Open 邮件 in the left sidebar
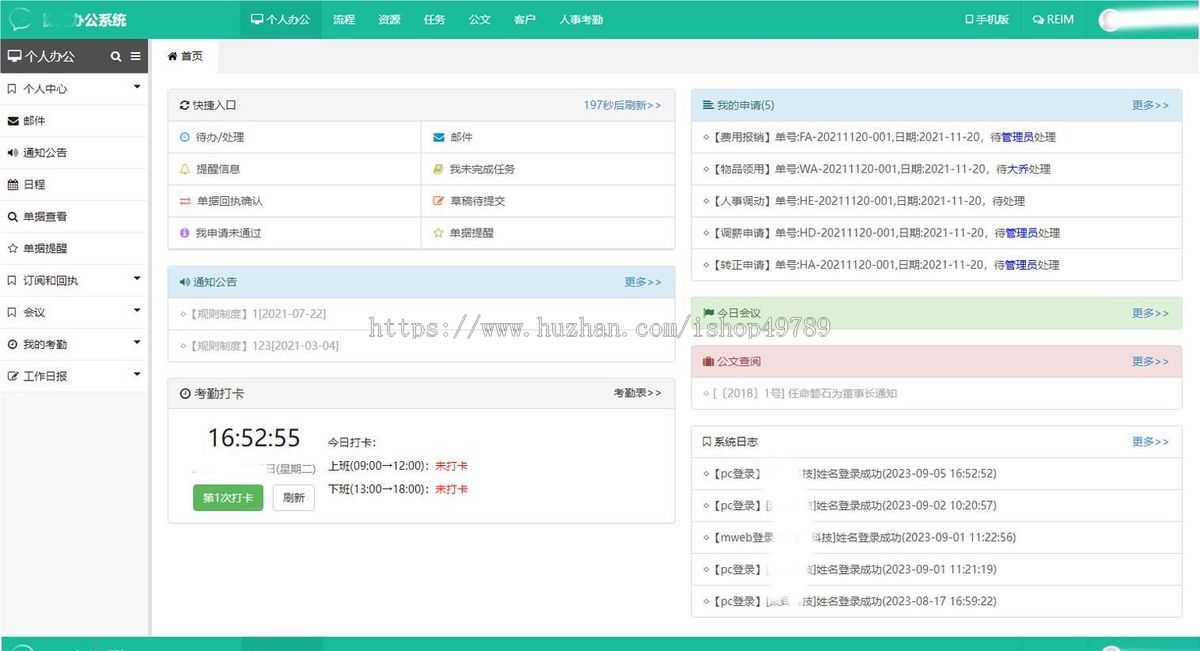 click(75, 121)
